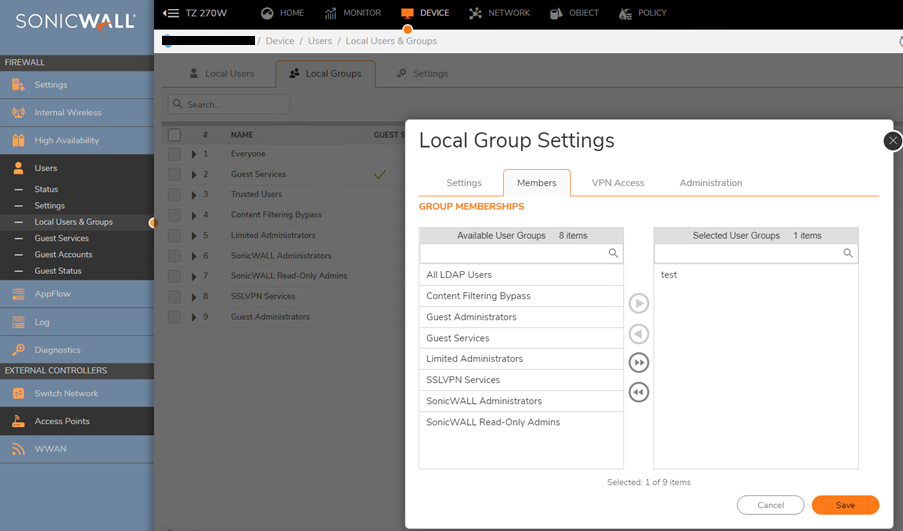Viewport: 903px width, 531px height.
Task: Open the Administration tab in dialog
Action: [710, 183]
